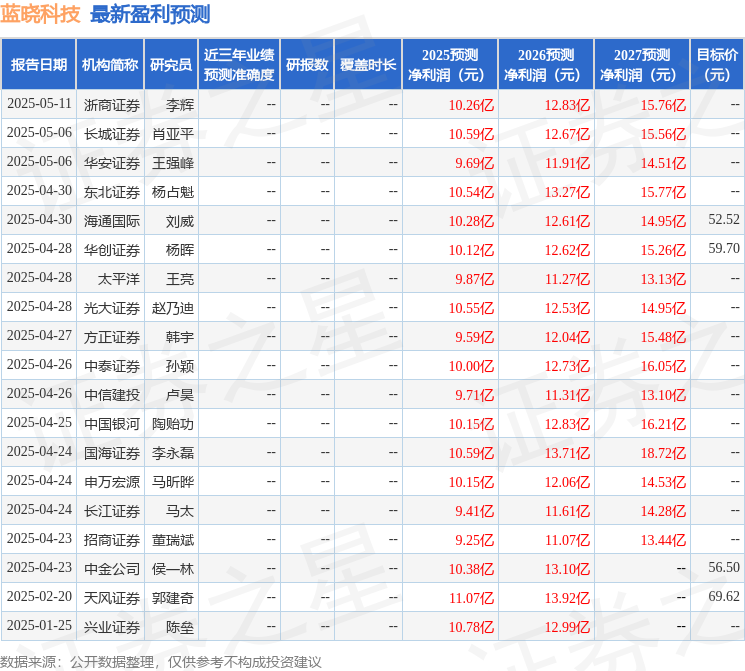Click the 中泰证券 institution cell
This screenshot has width=745, height=671.
pos(112,366)
